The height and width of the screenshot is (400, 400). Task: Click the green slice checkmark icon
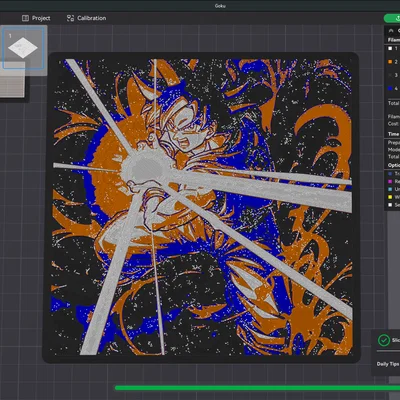tap(384, 340)
